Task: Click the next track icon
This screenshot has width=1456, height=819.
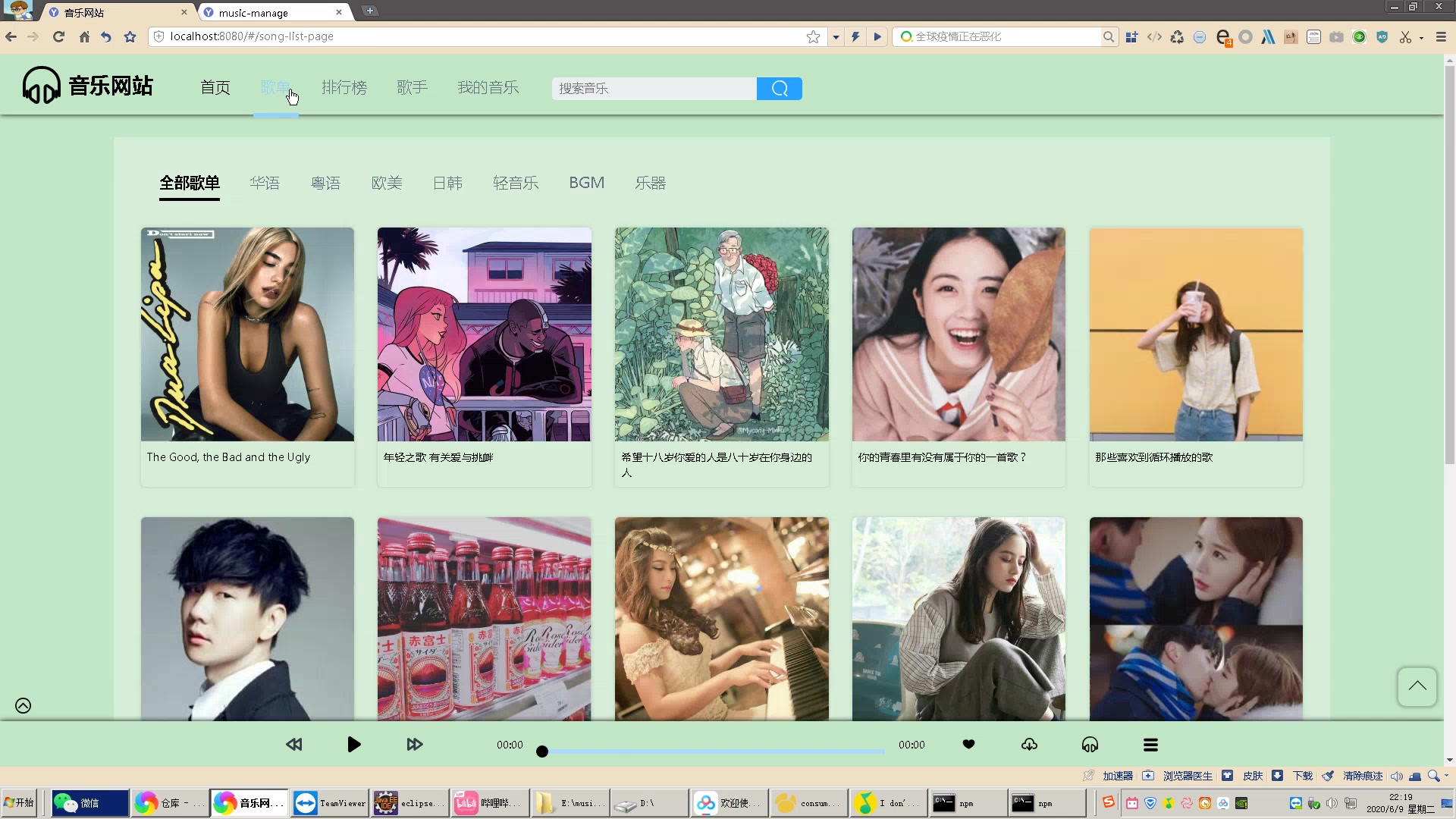Action: 414,744
